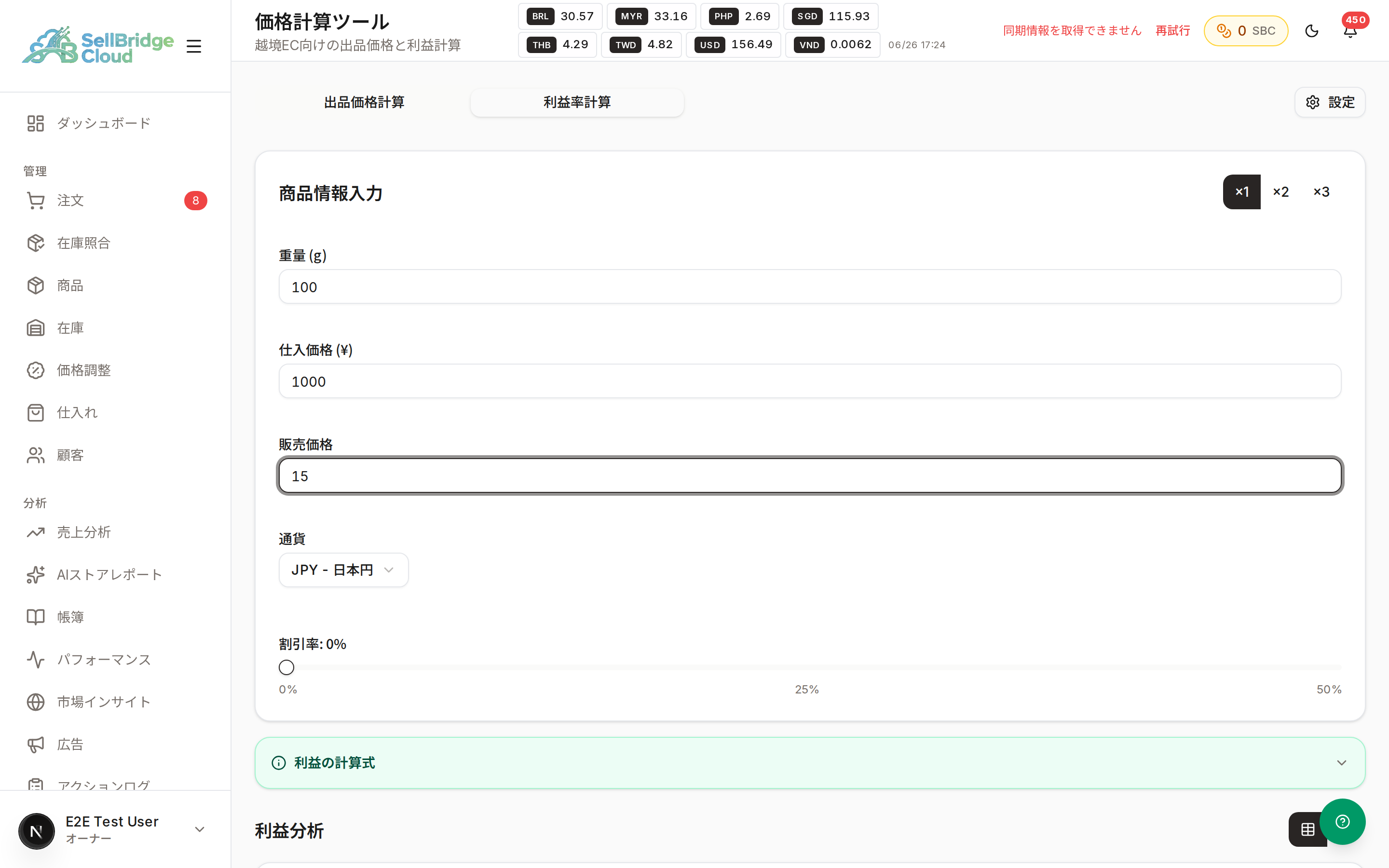
Task: Click the 同期情報を取得できません error text
Action: (x=1072, y=30)
